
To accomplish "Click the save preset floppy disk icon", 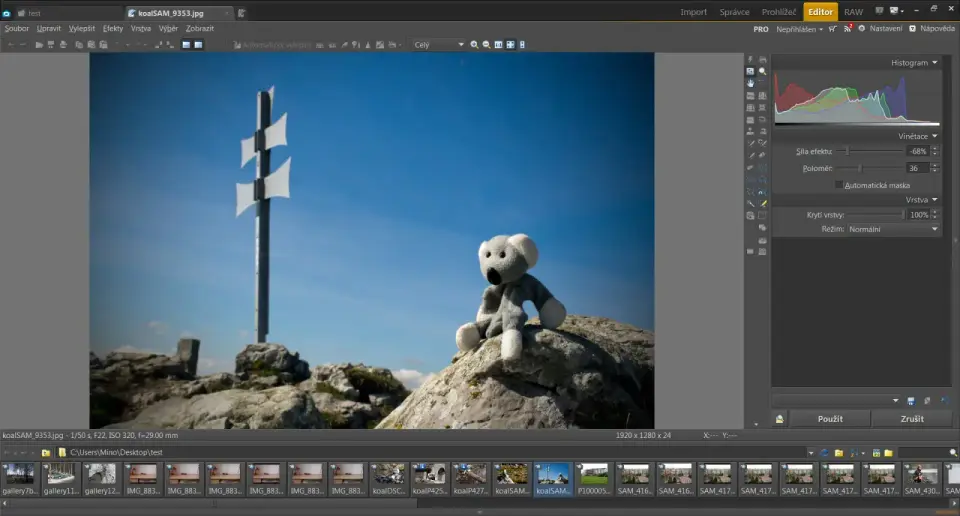I will tap(911, 401).
